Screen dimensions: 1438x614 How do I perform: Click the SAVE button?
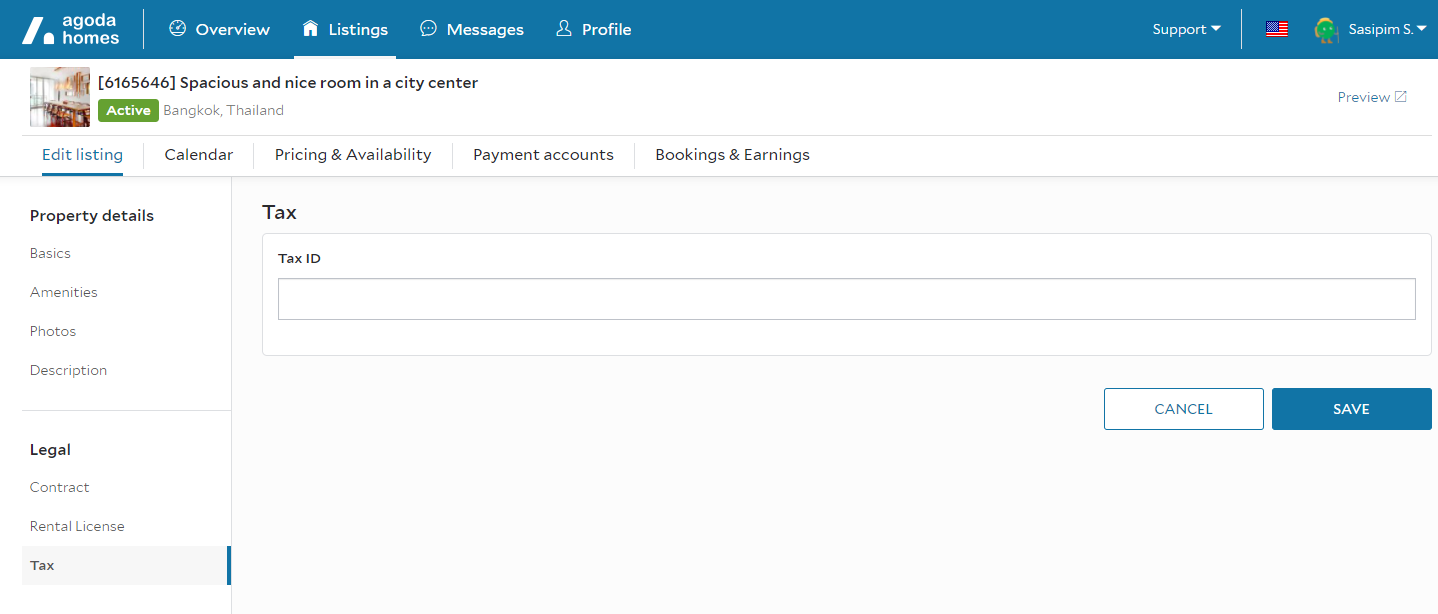click(x=1352, y=409)
